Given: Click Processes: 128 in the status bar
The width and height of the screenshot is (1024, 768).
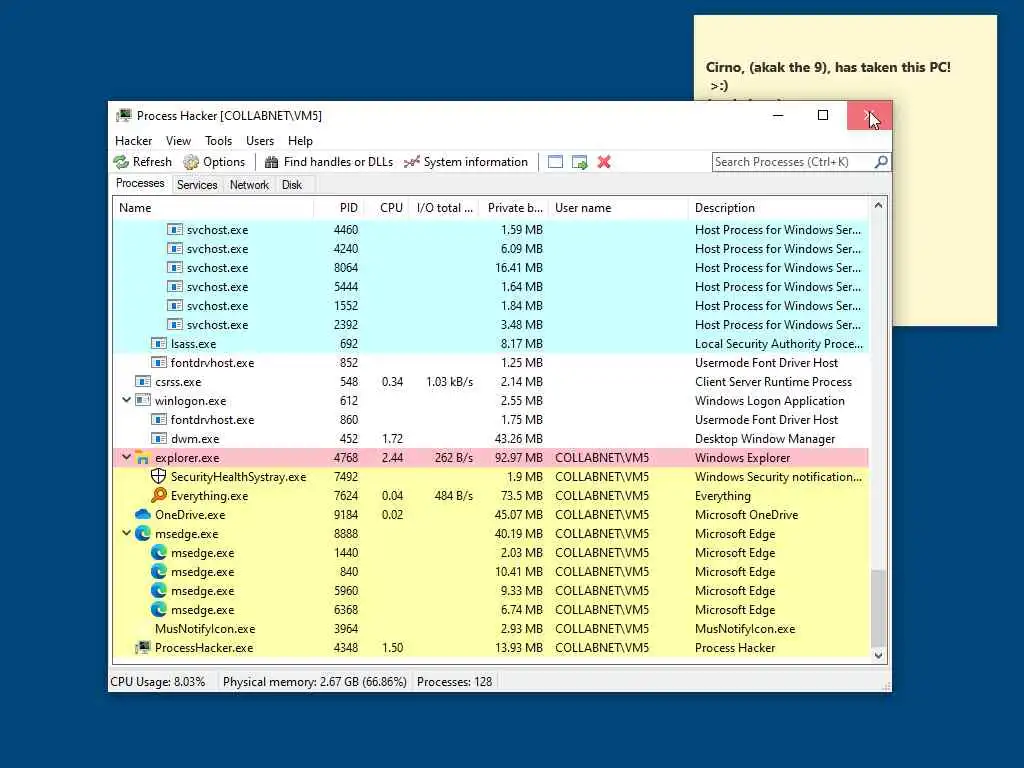Looking at the screenshot, I should click(x=455, y=682).
